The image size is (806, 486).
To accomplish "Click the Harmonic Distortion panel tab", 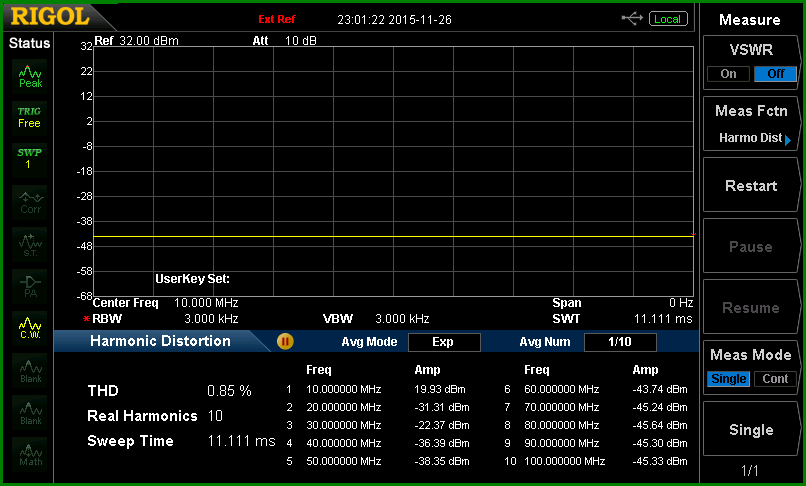I will click(160, 341).
